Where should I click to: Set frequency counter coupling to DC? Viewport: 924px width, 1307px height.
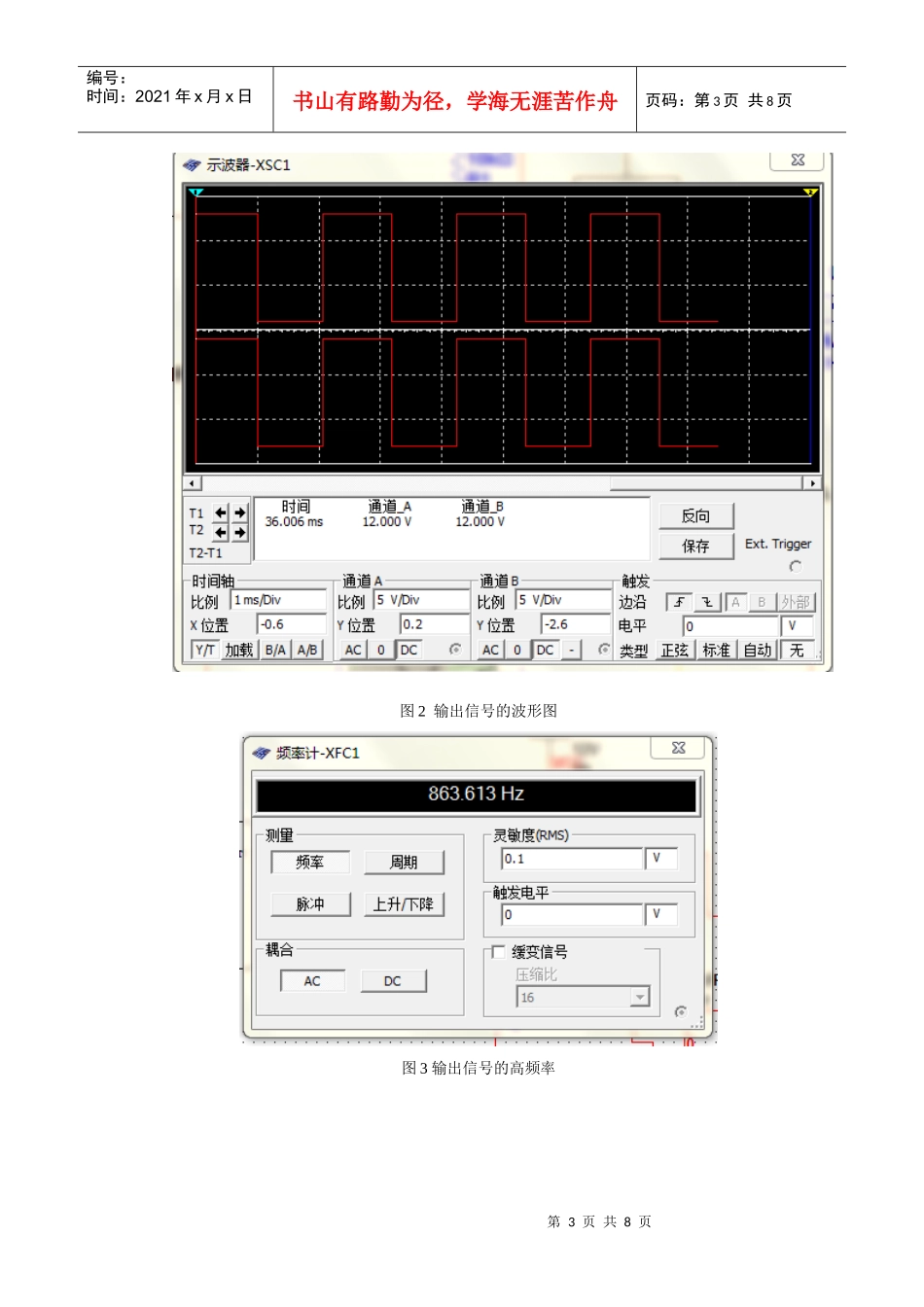coord(393,980)
